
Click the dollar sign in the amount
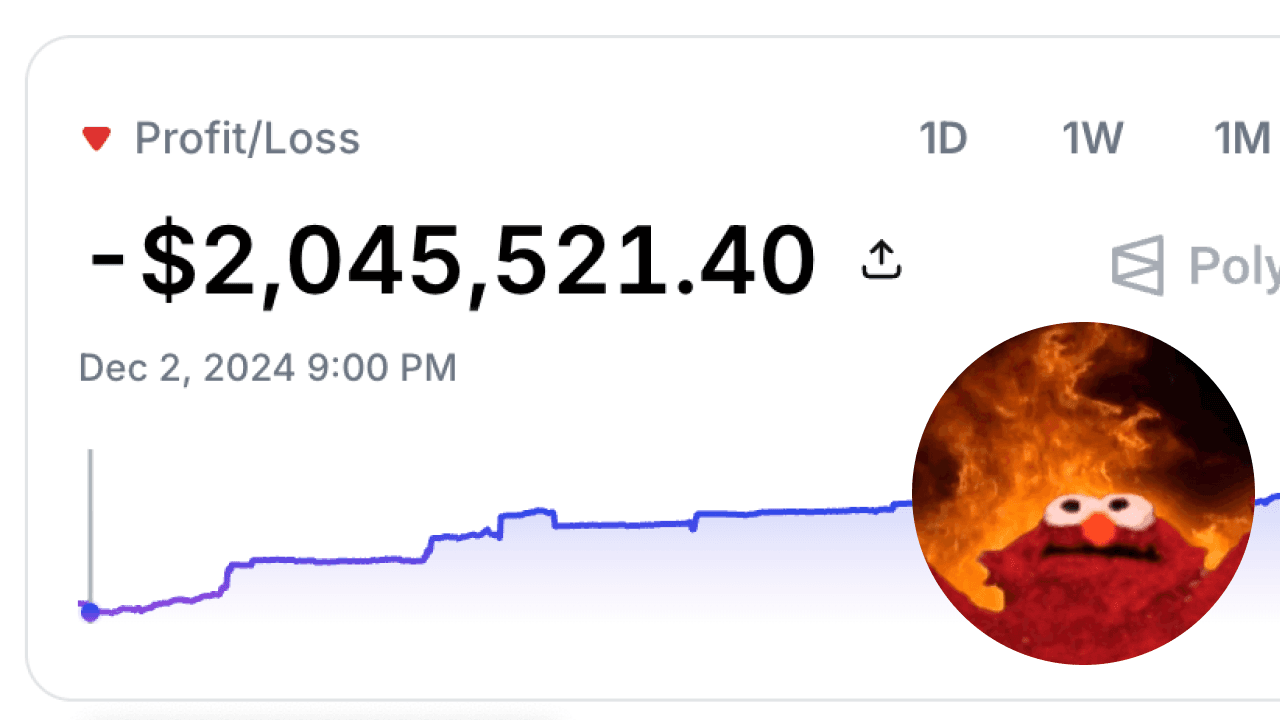click(x=168, y=262)
